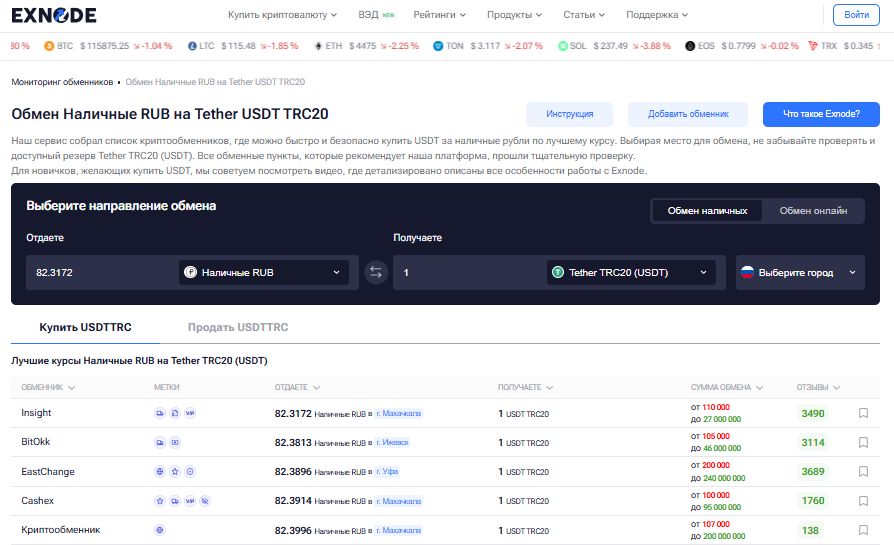The height and width of the screenshot is (545, 894).
Task: Open the 3490 reviews badge for Insight
Action: point(812,413)
